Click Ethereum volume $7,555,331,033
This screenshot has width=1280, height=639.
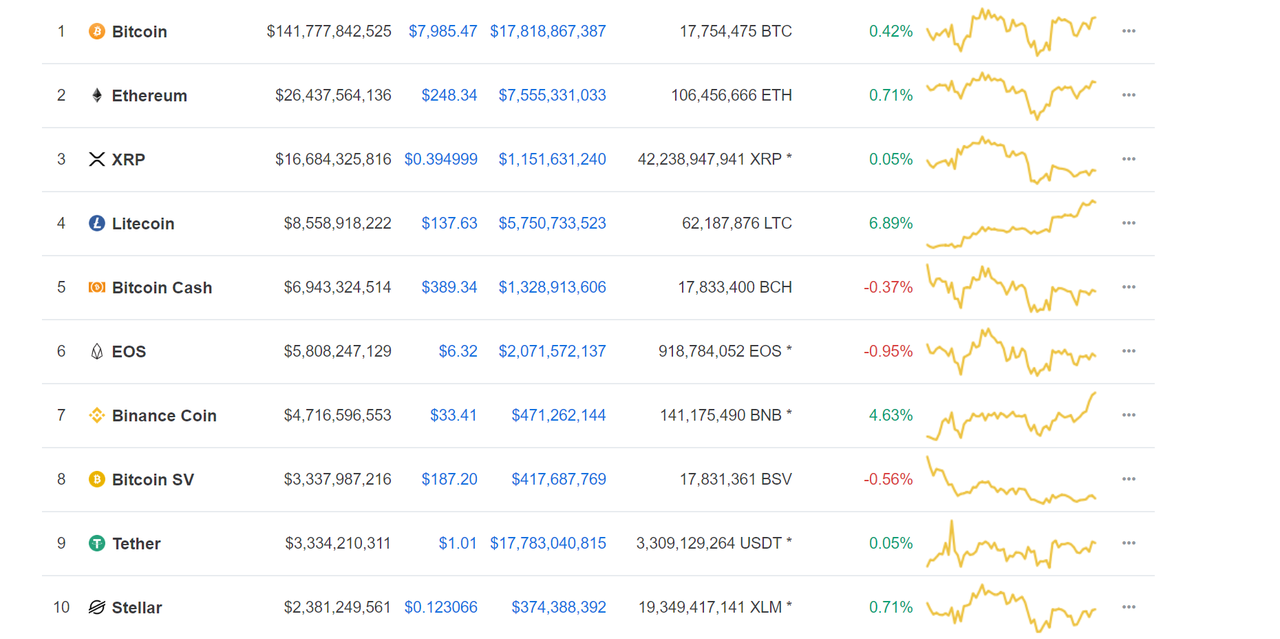pyautogui.click(x=552, y=95)
